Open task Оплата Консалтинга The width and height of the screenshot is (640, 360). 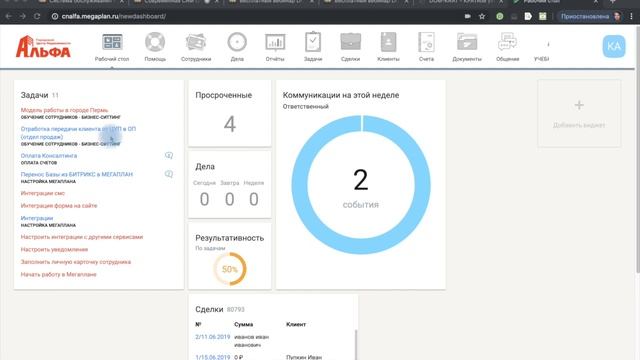click(x=49, y=156)
